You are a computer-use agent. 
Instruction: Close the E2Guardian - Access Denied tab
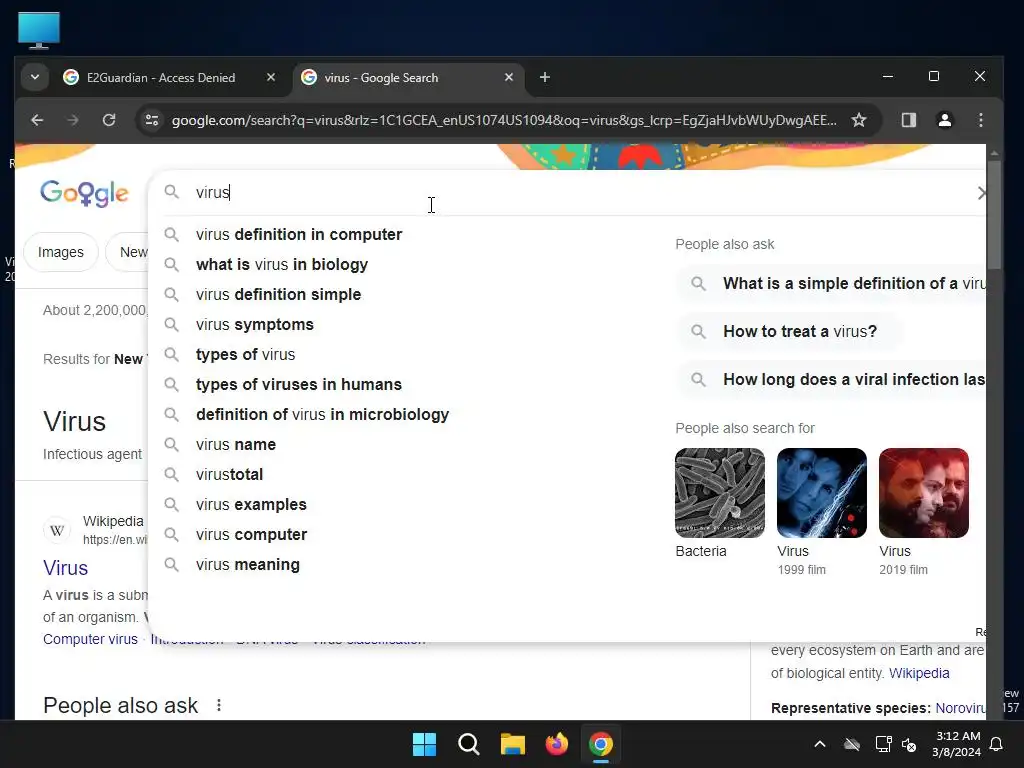[271, 77]
